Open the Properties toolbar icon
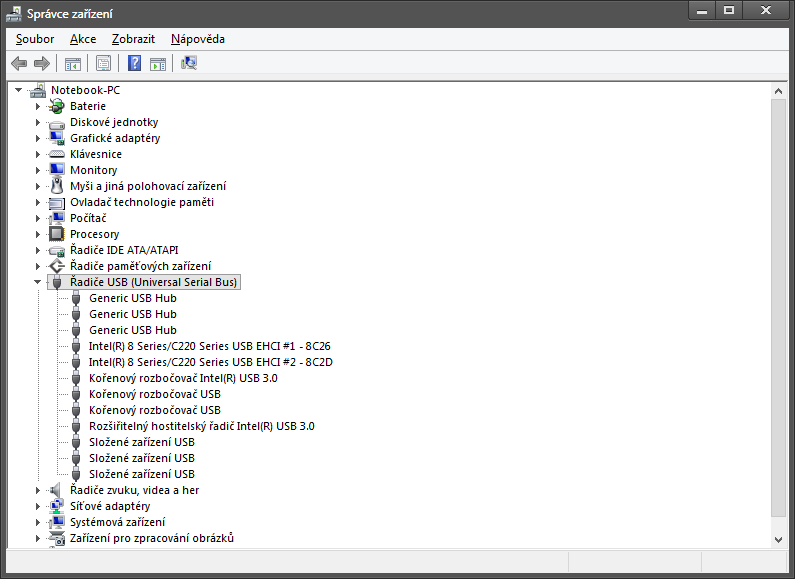This screenshot has width=795, height=579. [x=103, y=63]
